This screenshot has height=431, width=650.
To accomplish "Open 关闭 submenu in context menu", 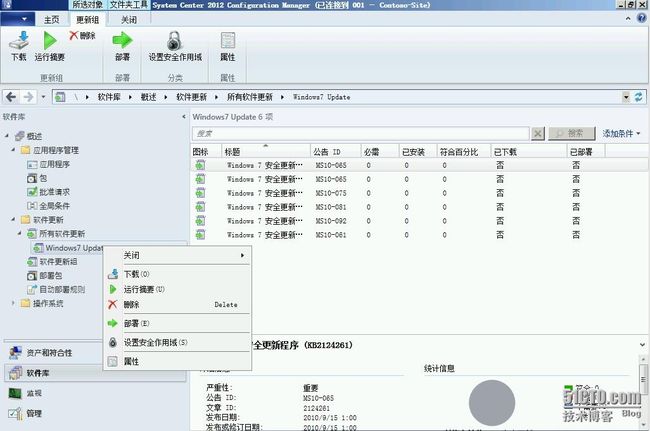I will pos(177,255).
